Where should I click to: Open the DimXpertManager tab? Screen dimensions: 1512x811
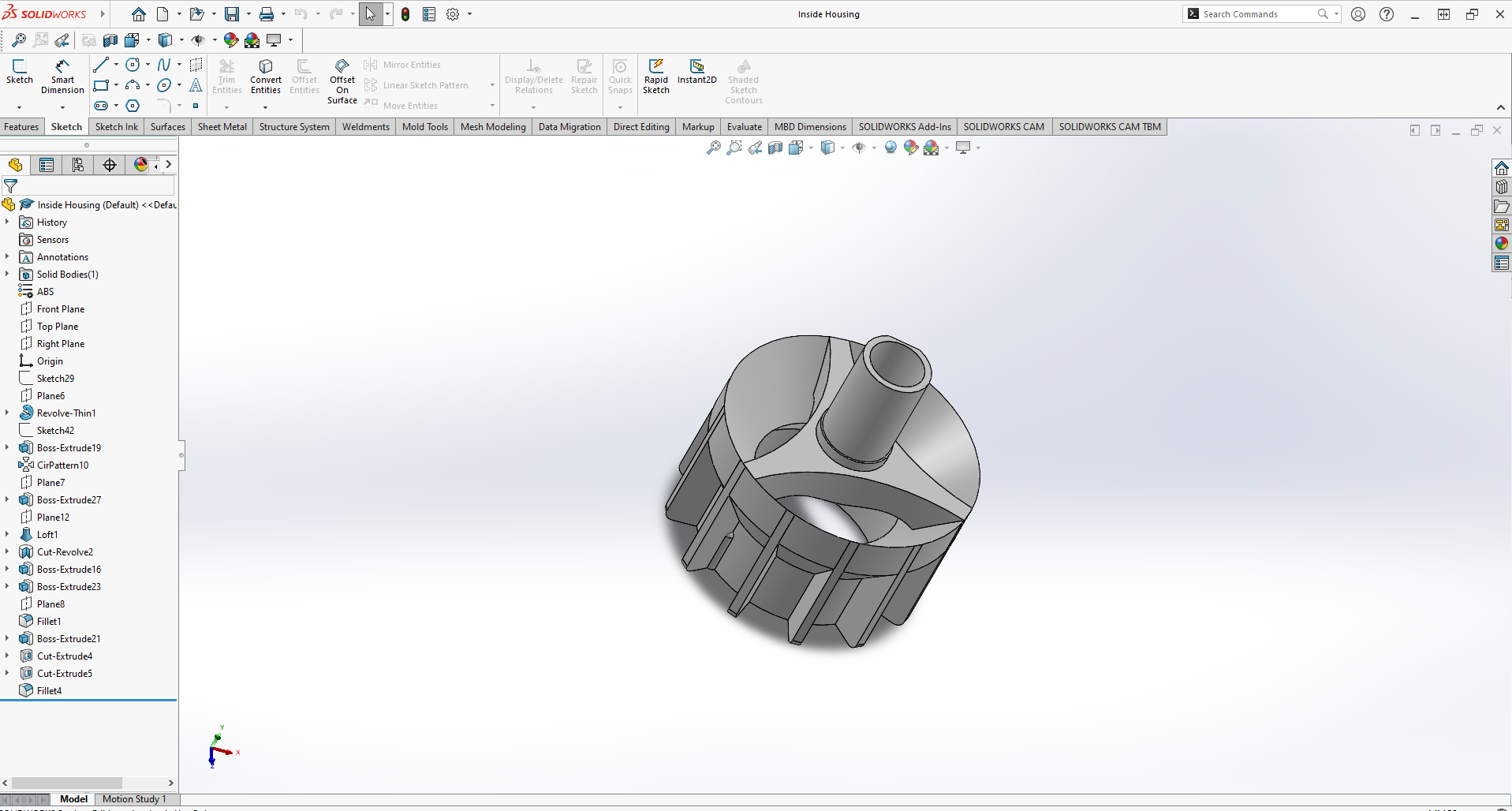coord(110,165)
